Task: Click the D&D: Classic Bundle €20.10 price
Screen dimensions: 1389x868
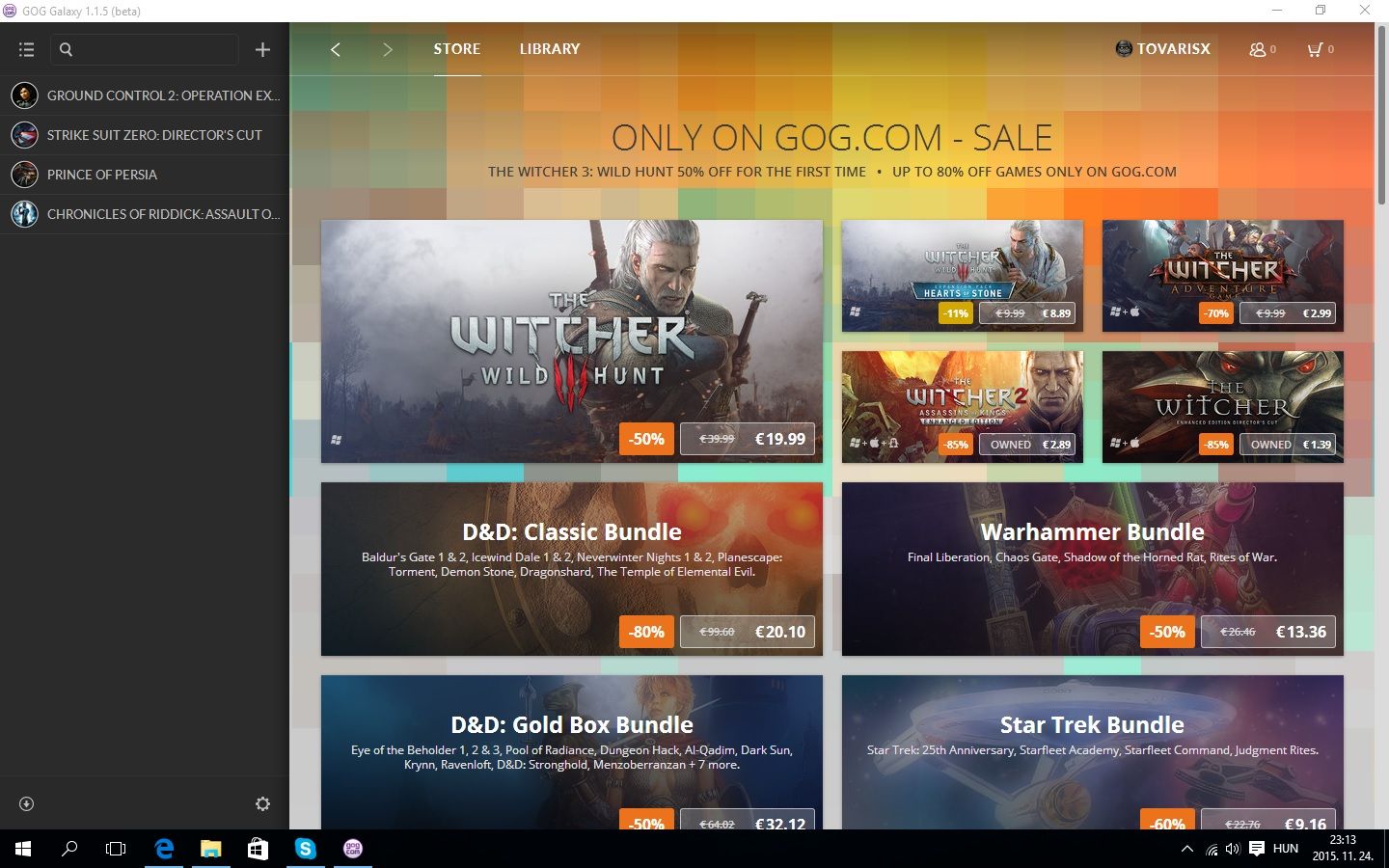Action: point(748,632)
